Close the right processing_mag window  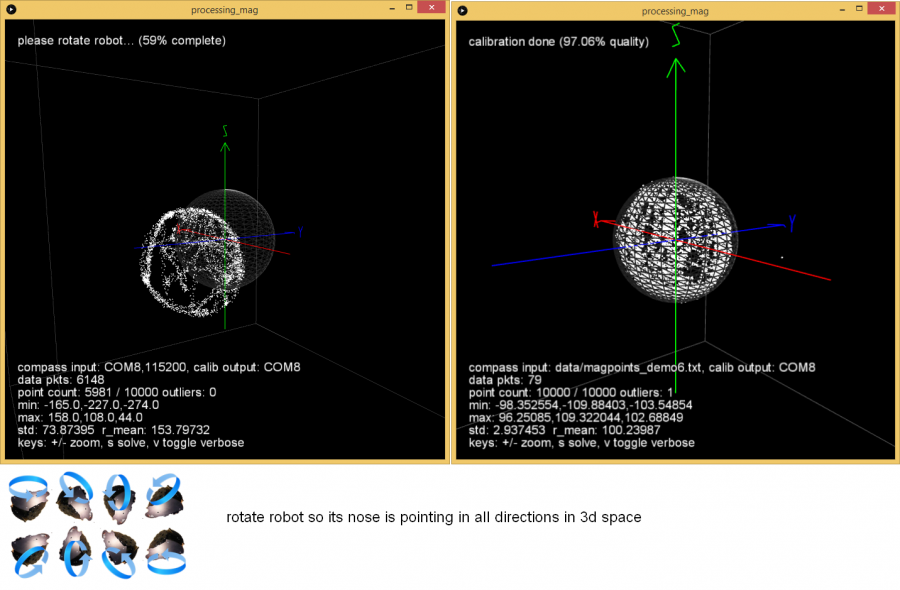[x=882, y=9]
